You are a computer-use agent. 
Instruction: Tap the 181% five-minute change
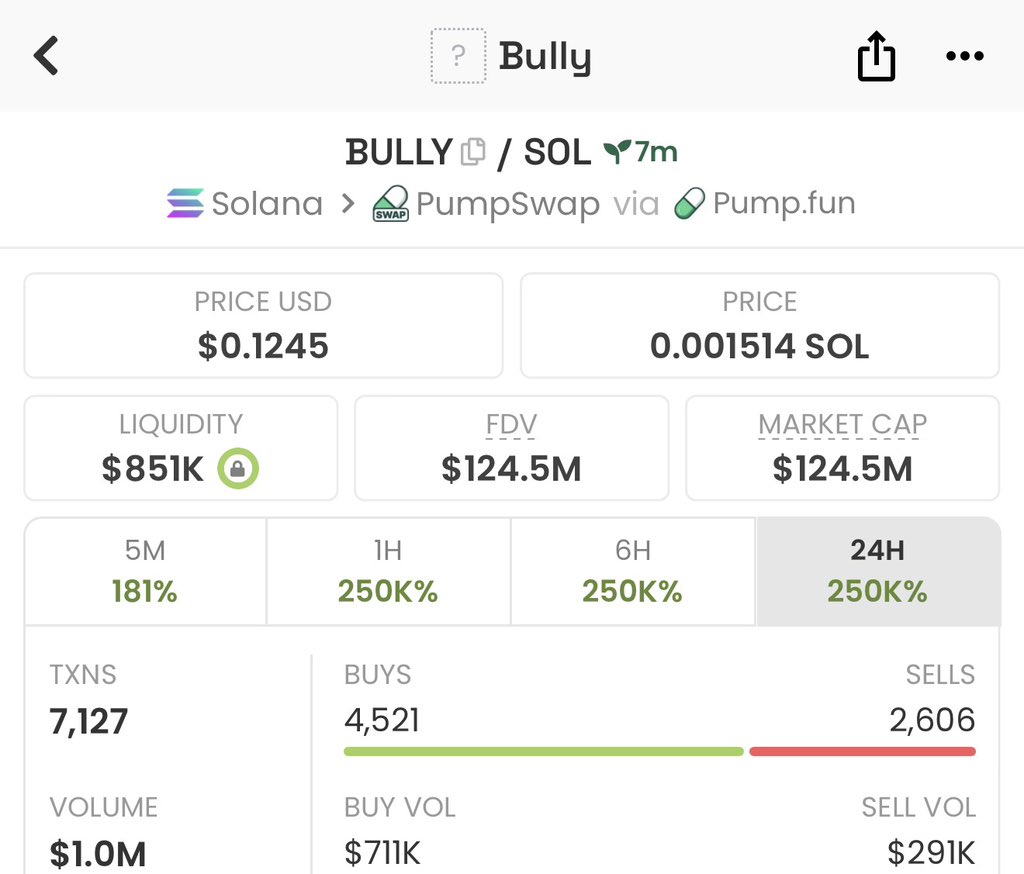[144, 592]
